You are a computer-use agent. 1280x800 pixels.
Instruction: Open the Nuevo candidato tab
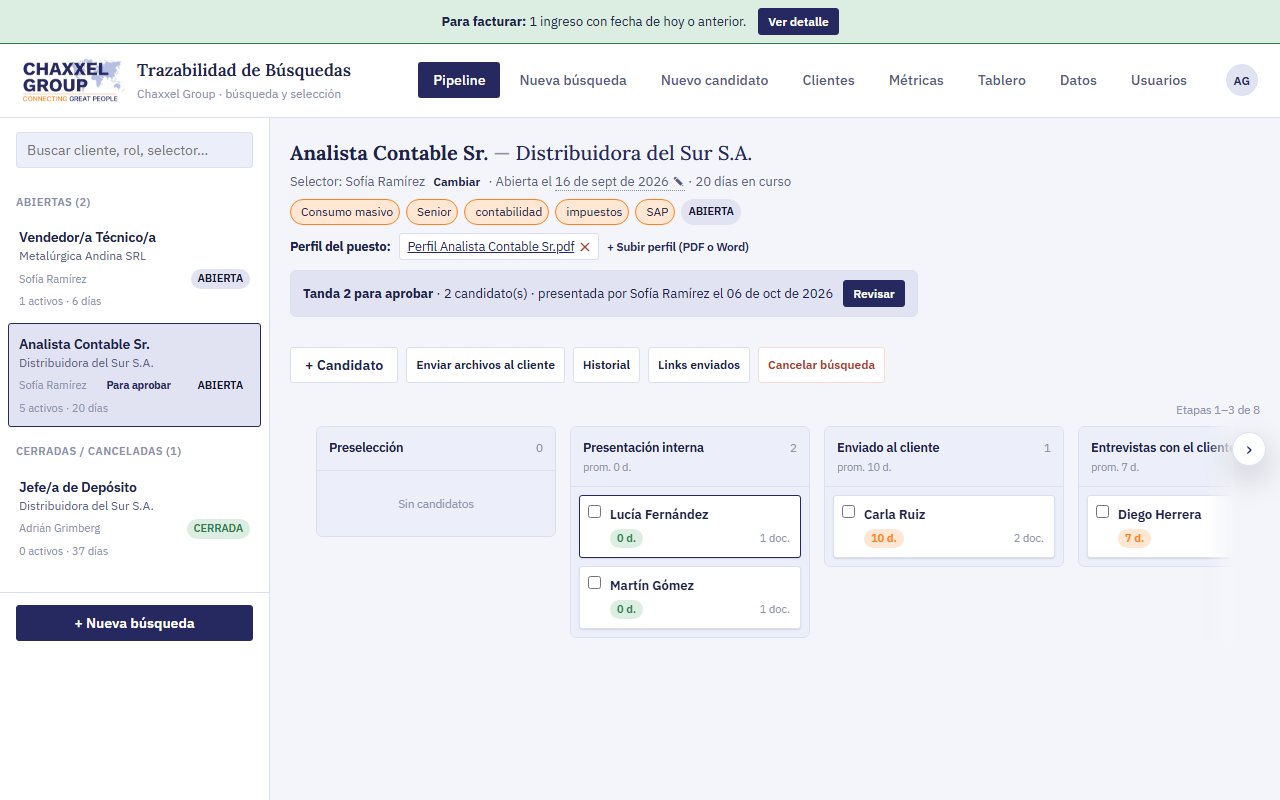click(714, 80)
